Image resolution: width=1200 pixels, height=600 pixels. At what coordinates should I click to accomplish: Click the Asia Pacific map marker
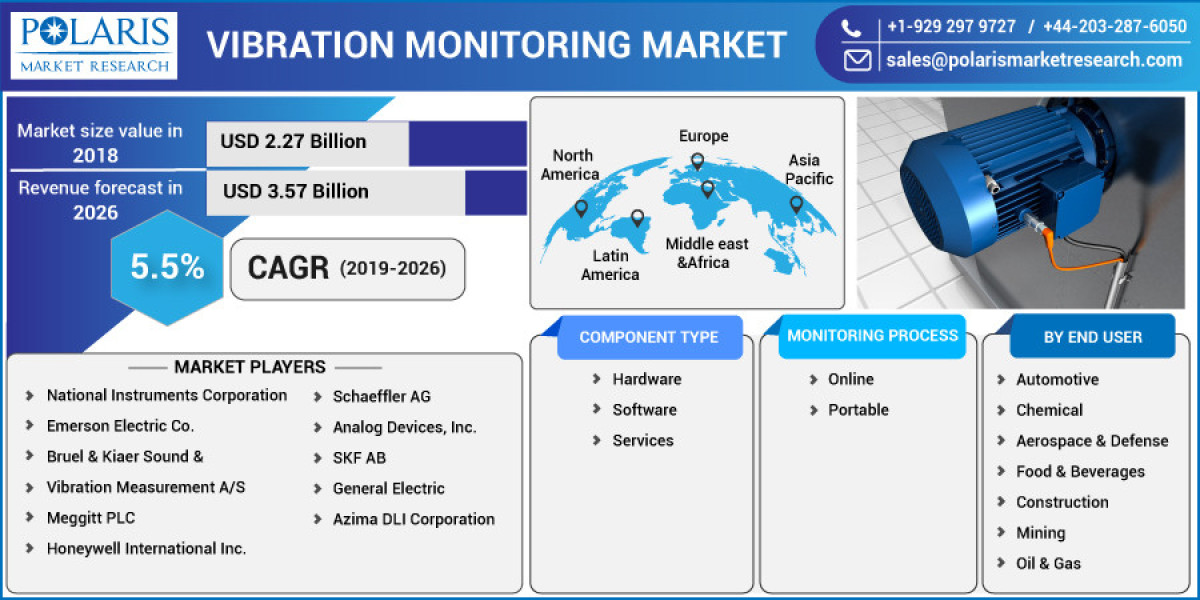point(796,202)
